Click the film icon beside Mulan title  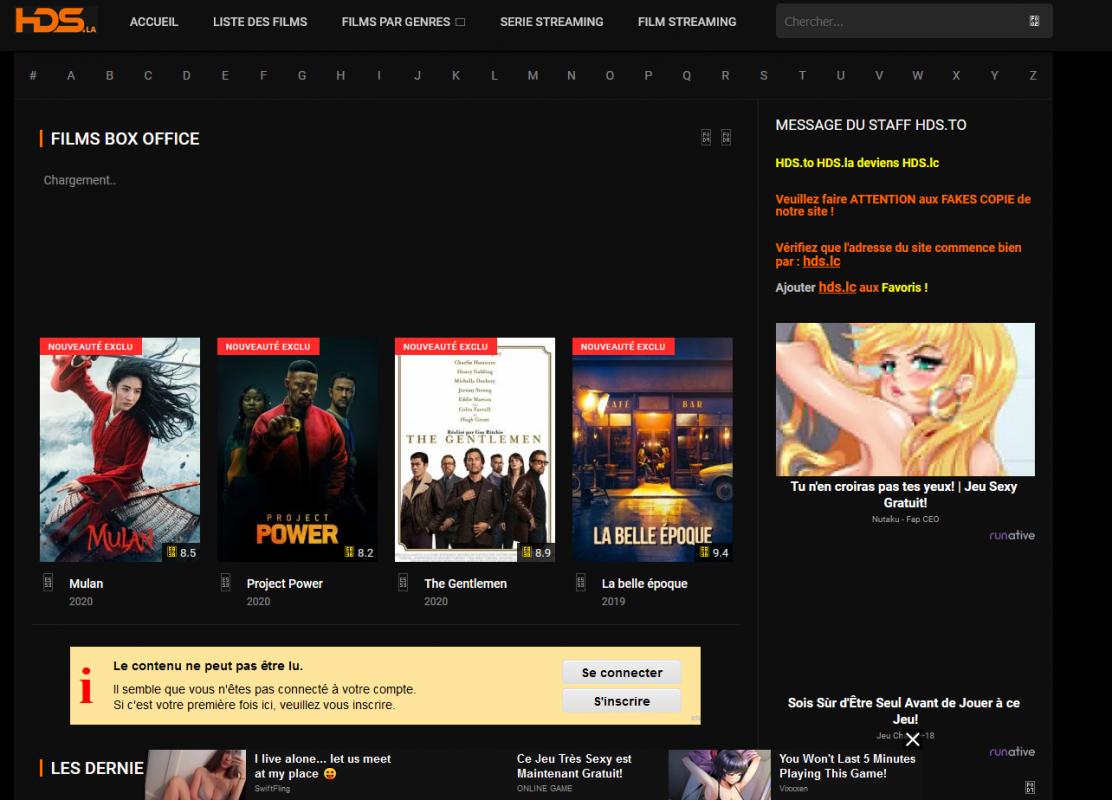(x=48, y=583)
